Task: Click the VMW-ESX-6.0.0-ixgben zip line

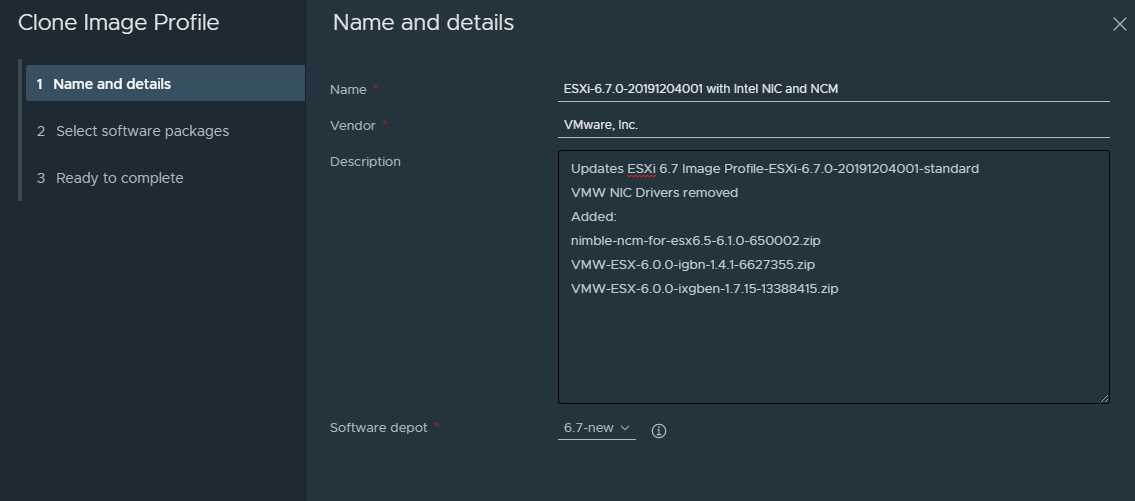Action: 704,289
